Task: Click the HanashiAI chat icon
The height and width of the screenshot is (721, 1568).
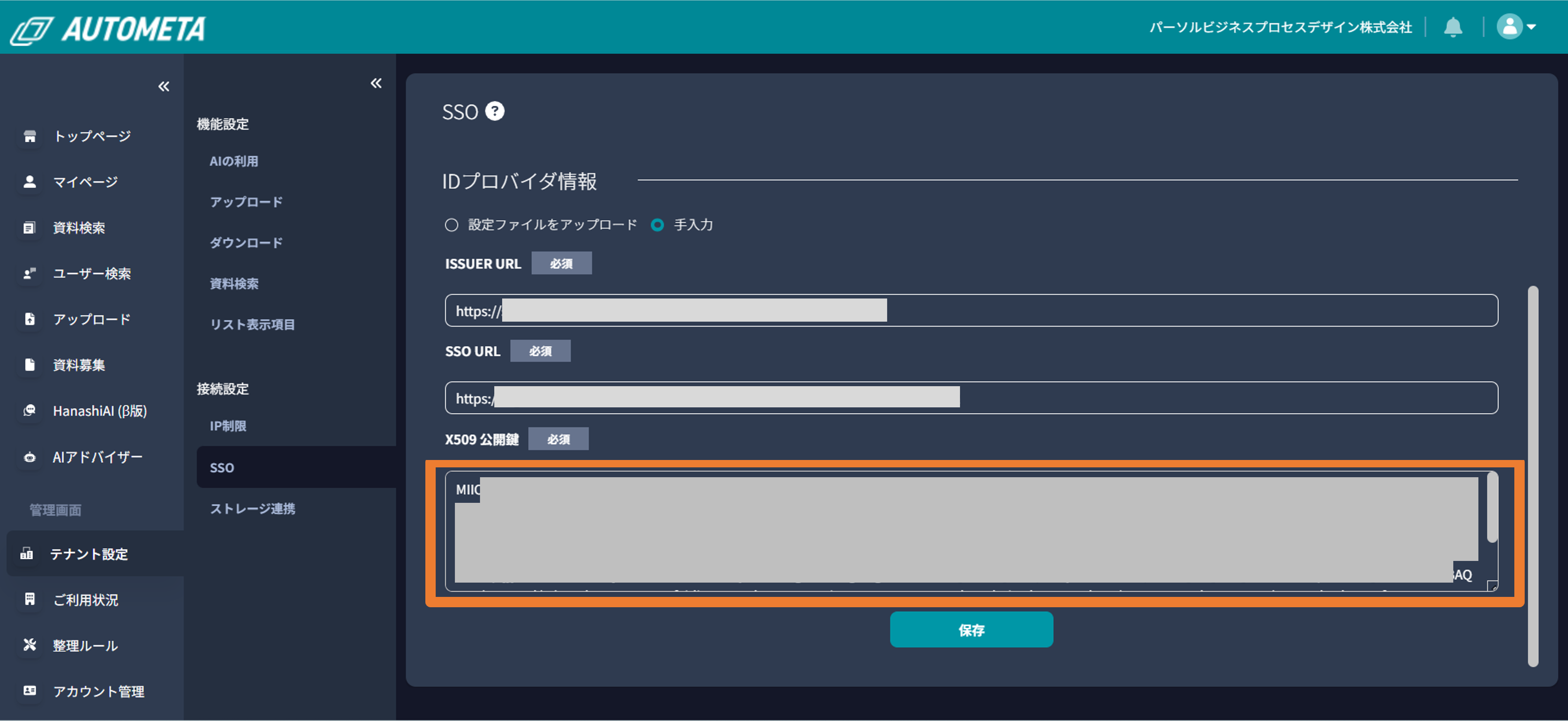Action: 29,410
